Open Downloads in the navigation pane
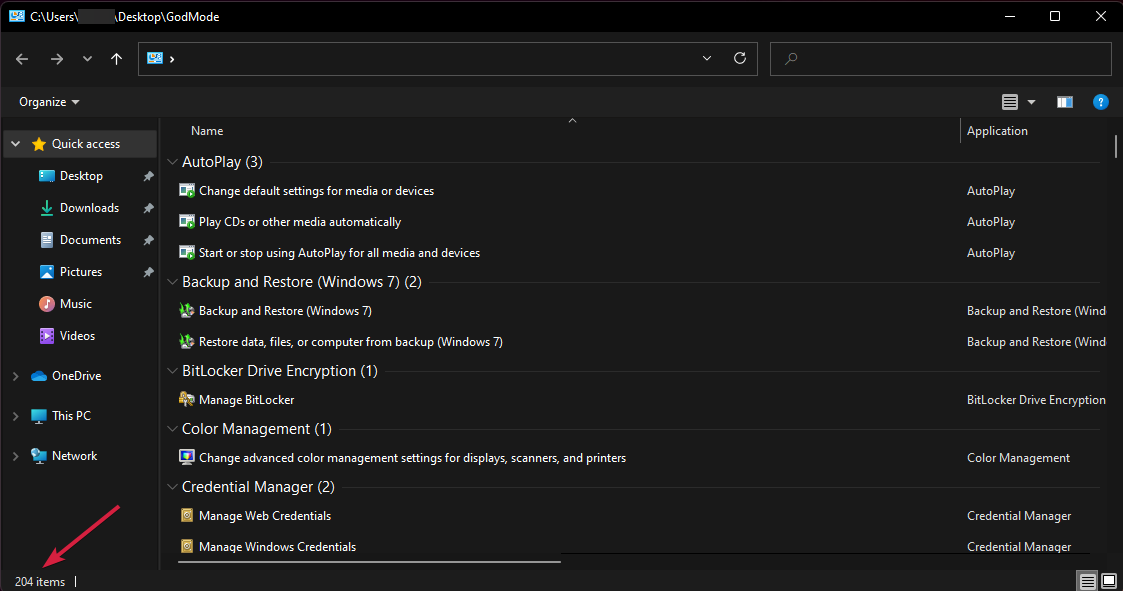1123x591 pixels. [90, 208]
